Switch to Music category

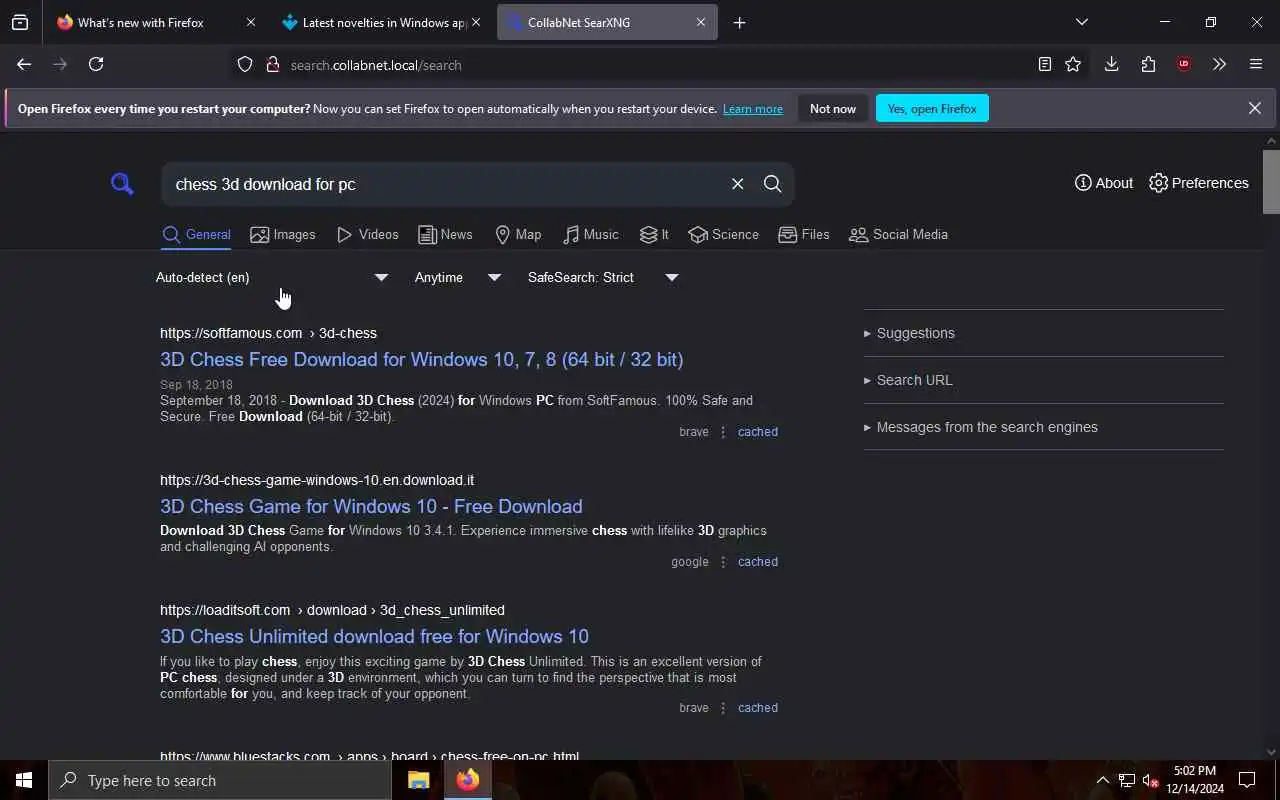(x=590, y=235)
